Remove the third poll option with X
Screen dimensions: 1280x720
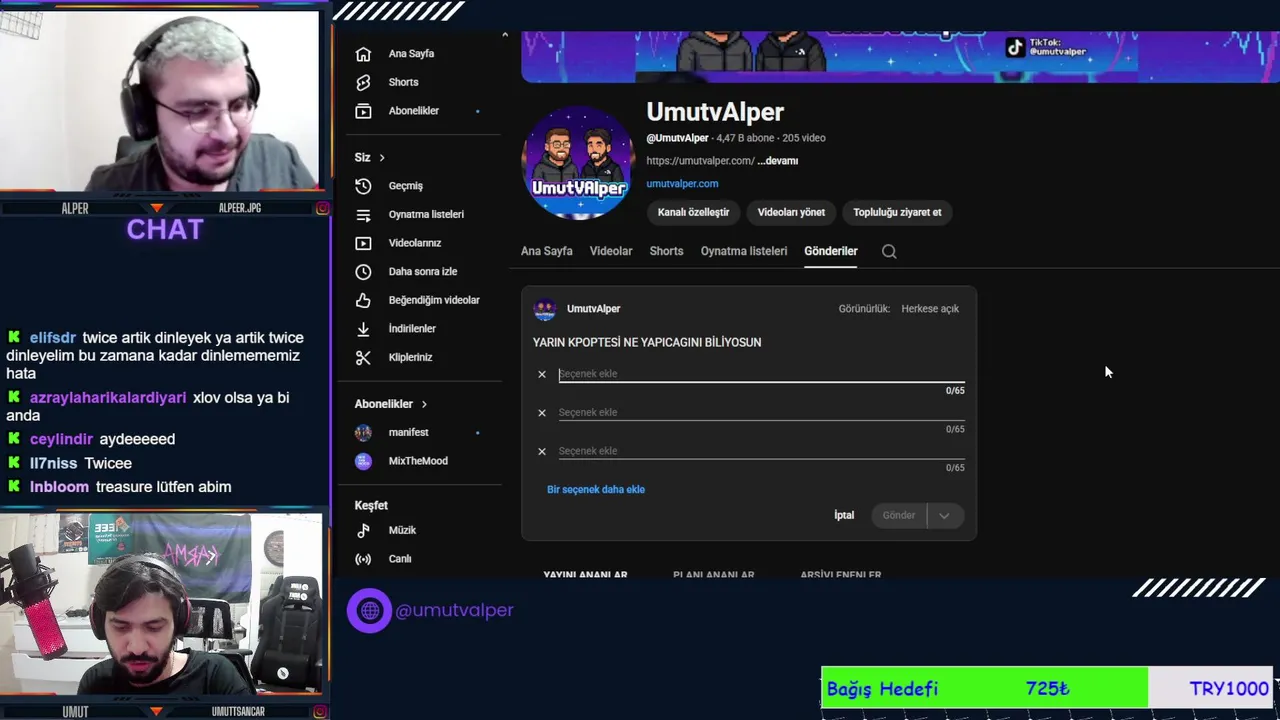pyautogui.click(x=542, y=451)
